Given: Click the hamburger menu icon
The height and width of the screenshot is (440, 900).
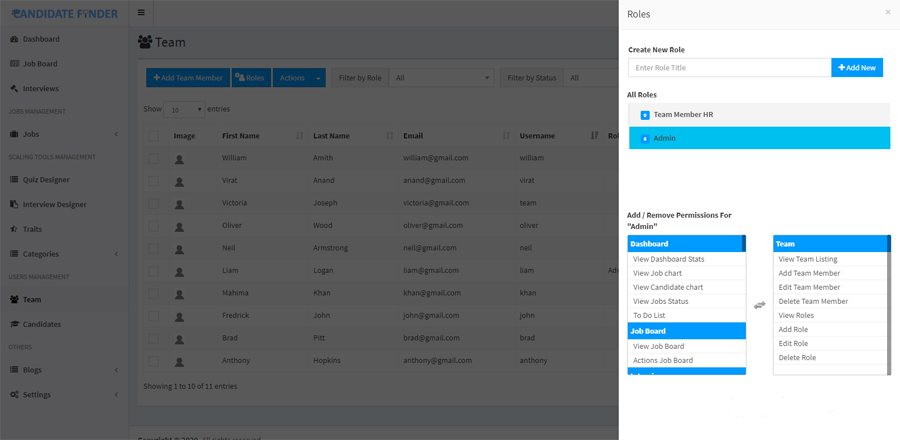Looking at the screenshot, I should [141, 13].
